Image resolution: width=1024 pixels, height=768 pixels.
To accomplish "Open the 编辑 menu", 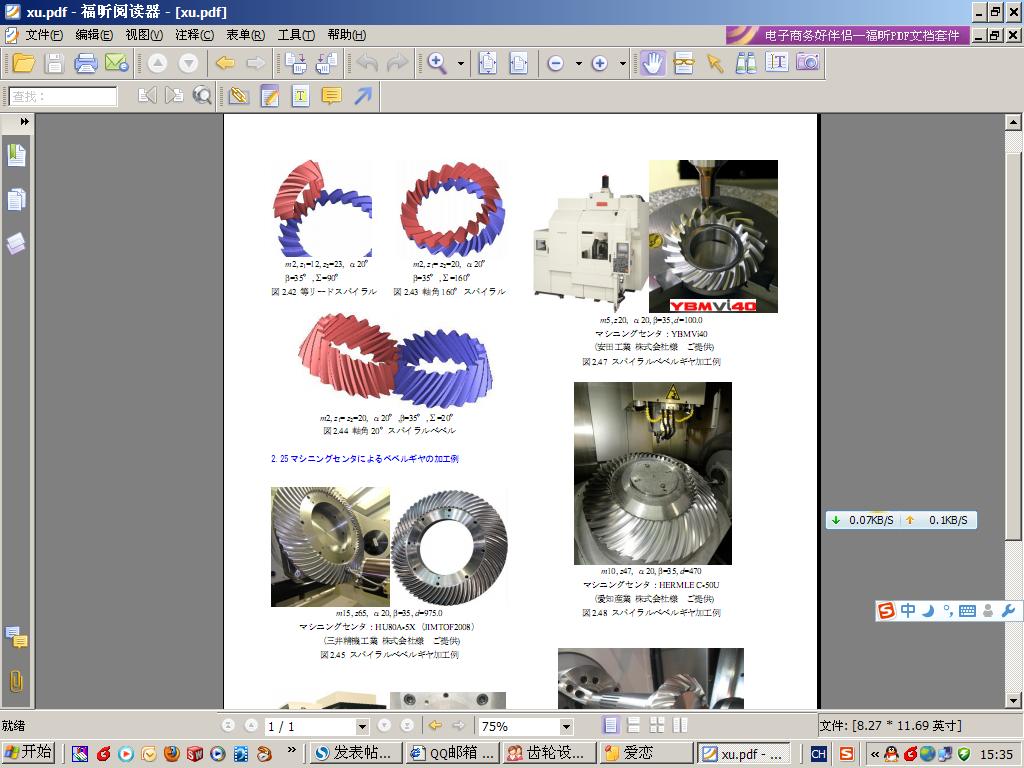I will click(94, 35).
